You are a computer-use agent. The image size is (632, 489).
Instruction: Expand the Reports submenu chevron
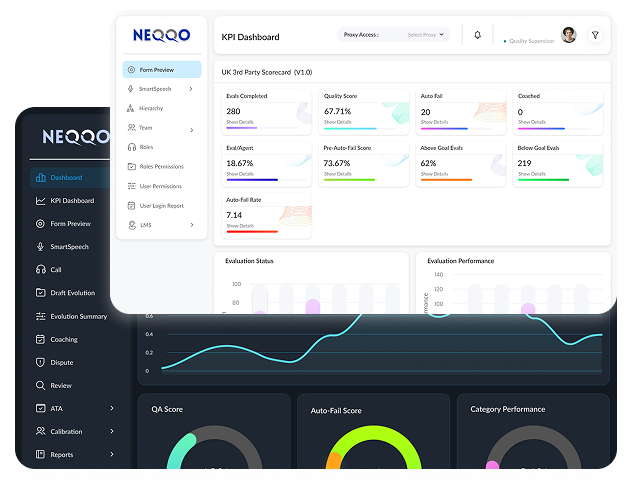pyautogui.click(x=112, y=454)
